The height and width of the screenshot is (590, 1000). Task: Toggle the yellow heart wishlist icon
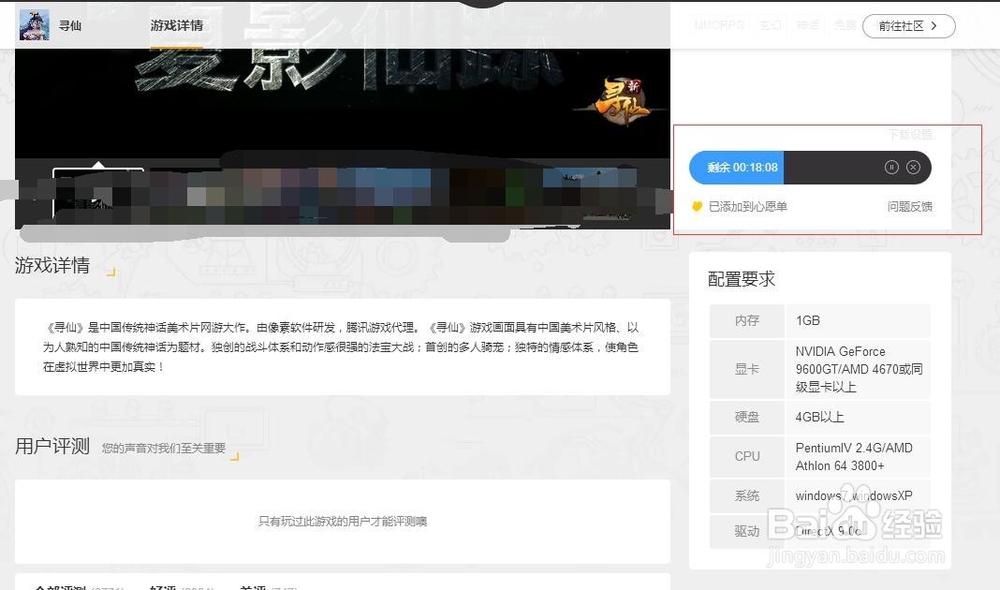pos(697,206)
